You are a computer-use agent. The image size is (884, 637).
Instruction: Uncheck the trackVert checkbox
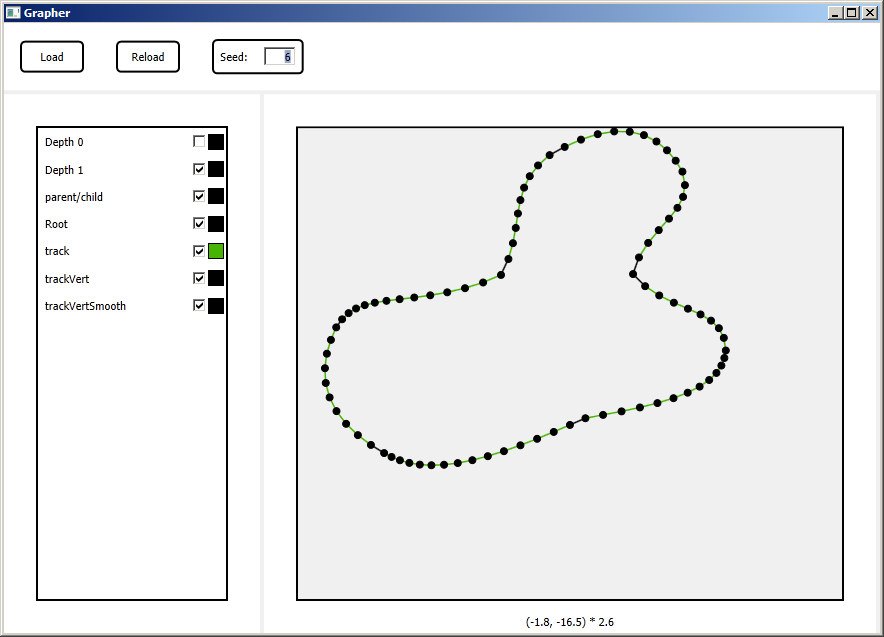coord(199,279)
